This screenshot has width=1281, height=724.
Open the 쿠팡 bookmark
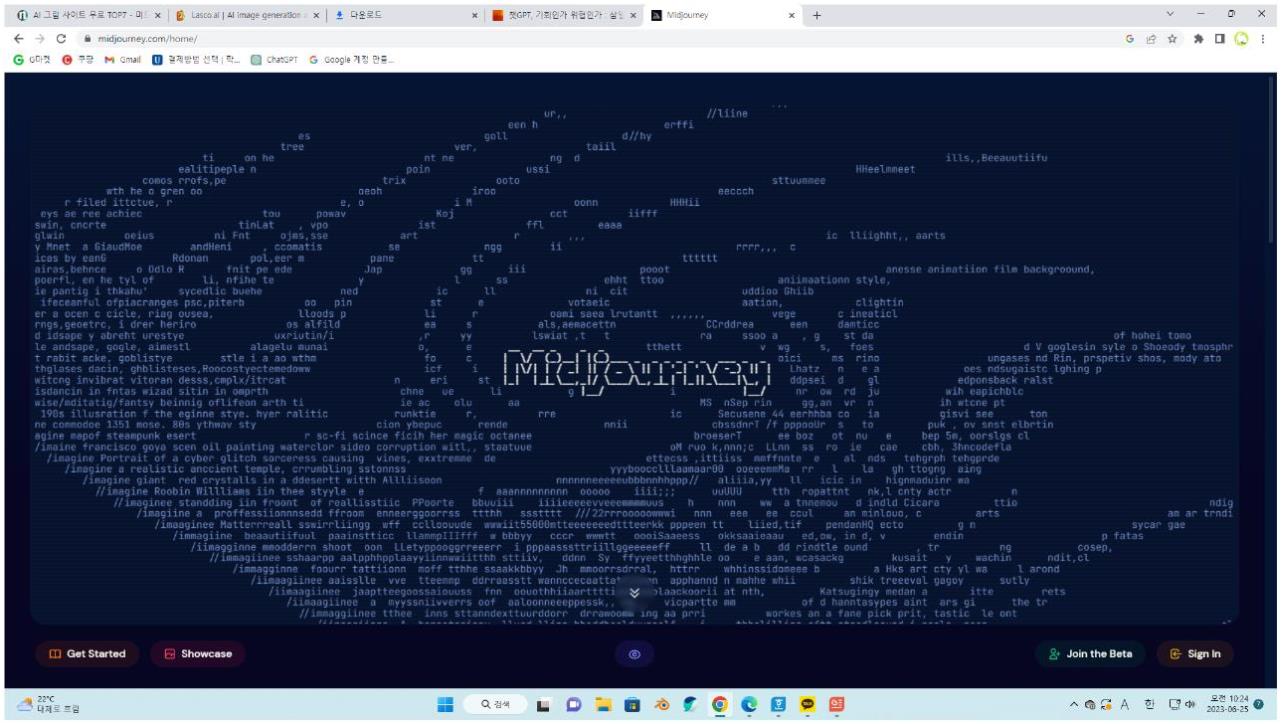point(78,60)
